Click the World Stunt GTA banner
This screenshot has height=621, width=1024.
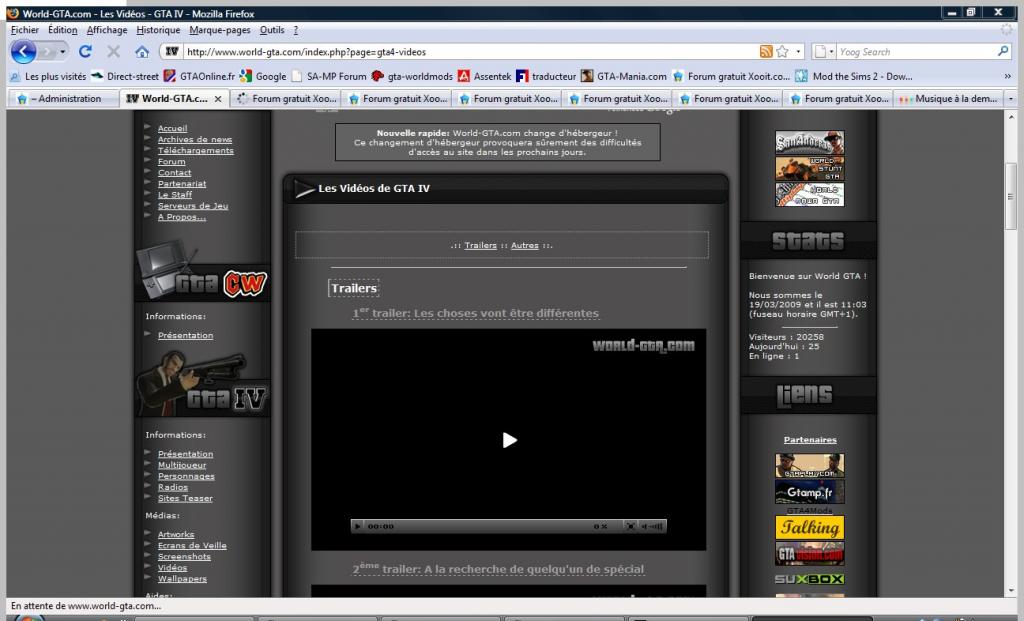pos(810,168)
